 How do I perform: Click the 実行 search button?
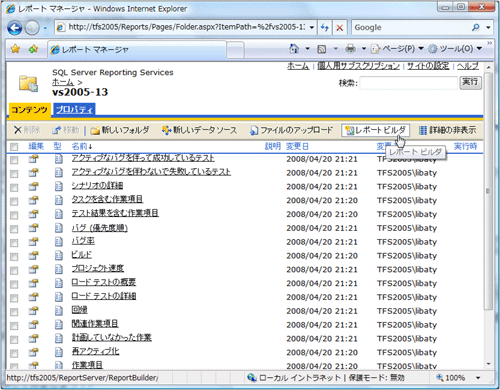470,82
